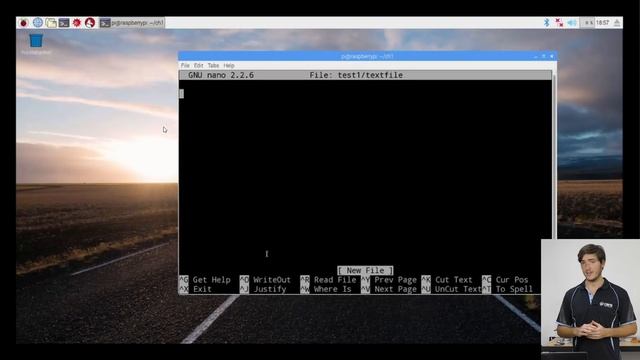The width and height of the screenshot is (640, 360).
Task: Click the 'Read File' shortcut label
Action: [335, 280]
